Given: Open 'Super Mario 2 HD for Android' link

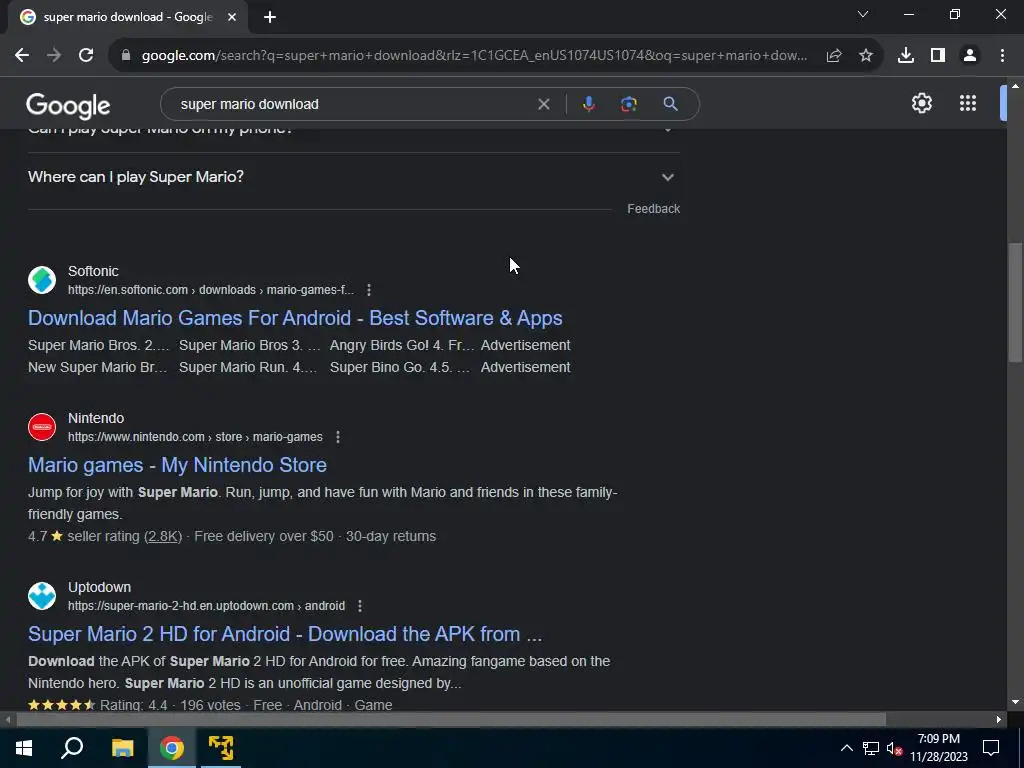Looking at the screenshot, I should coord(285,634).
